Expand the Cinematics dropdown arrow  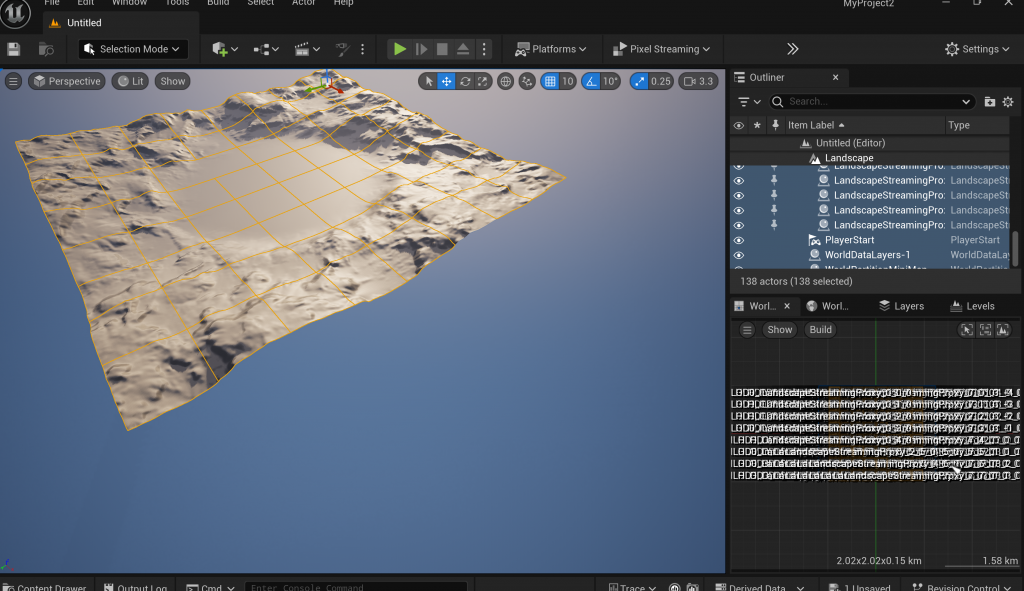(317, 49)
